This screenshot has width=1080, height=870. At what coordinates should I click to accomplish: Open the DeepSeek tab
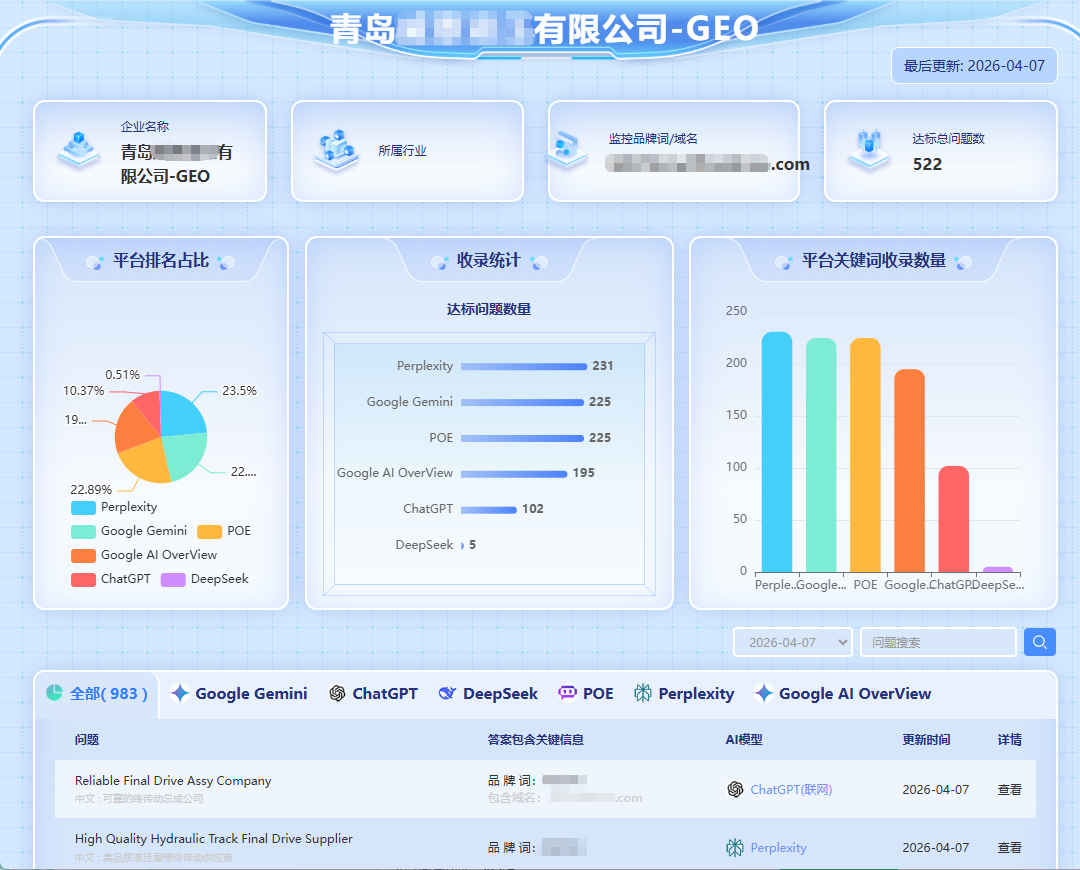tap(488, 693)
